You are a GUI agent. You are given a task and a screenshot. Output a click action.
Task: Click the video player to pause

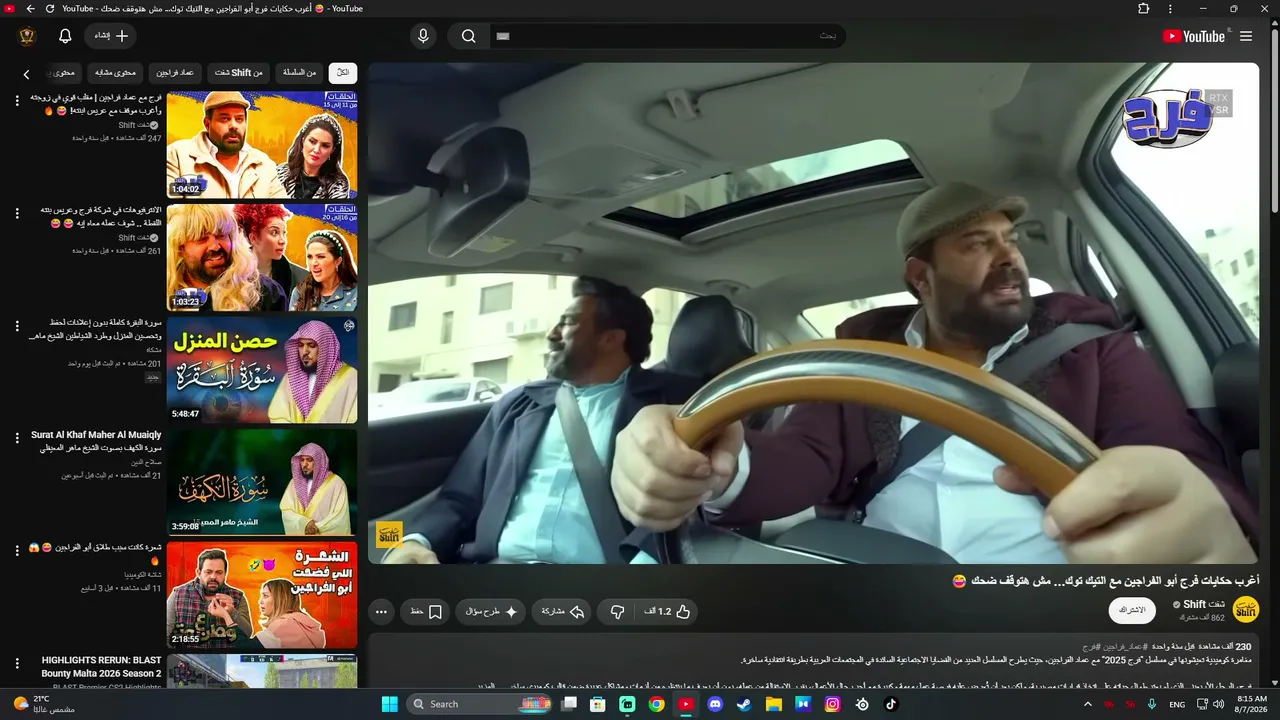pos(813,313)
